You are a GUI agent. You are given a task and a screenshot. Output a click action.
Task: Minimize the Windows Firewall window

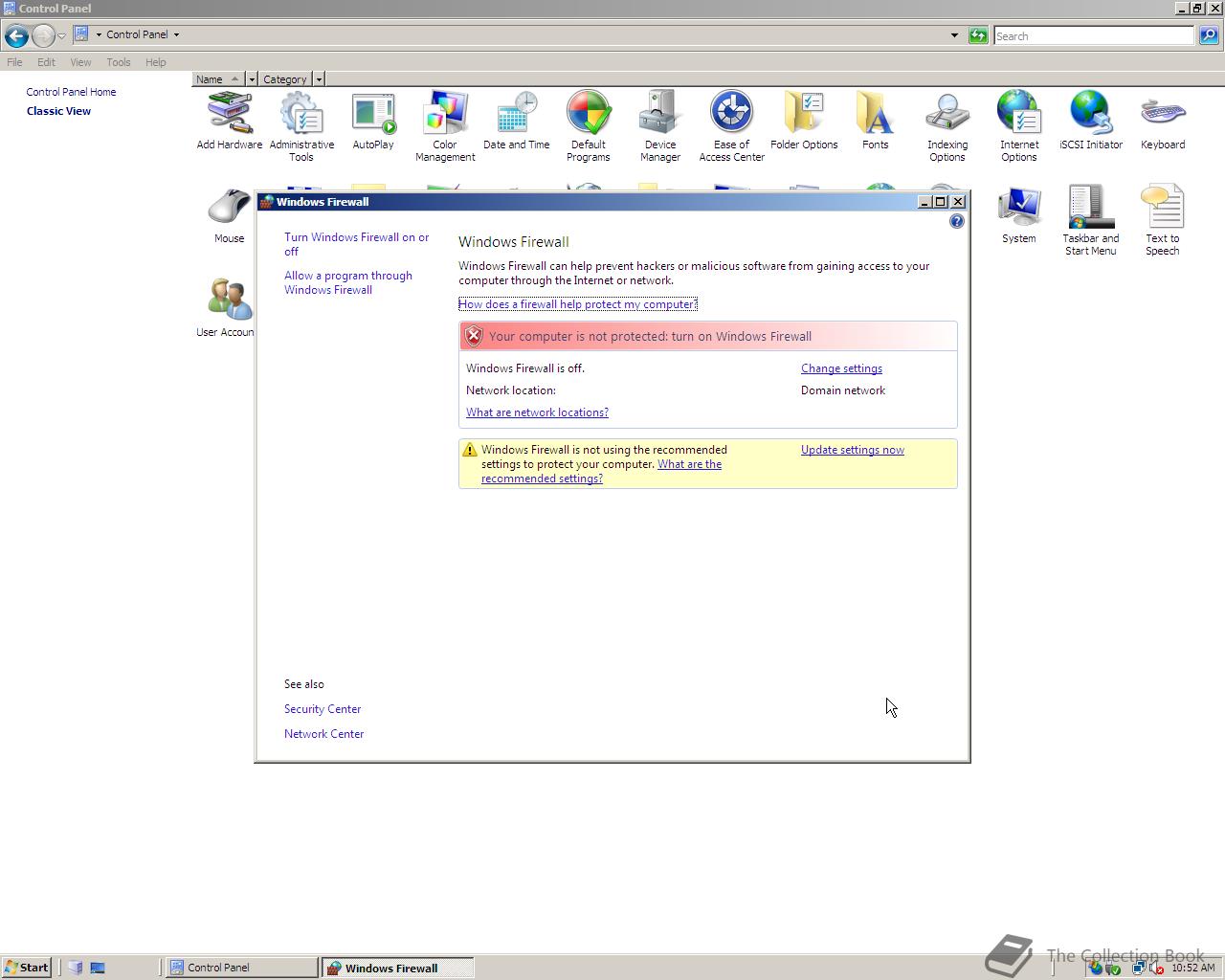[924, 202]
